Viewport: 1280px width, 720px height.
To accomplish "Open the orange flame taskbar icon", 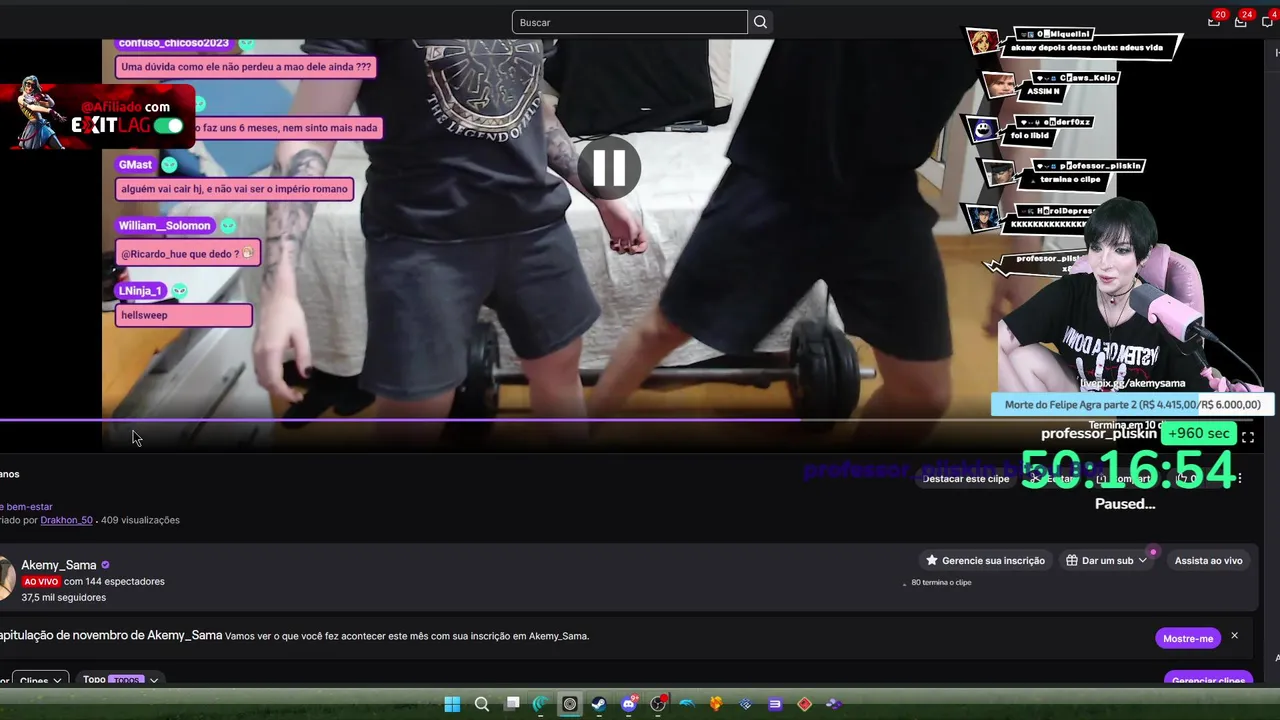I will [x=716, y=704].
